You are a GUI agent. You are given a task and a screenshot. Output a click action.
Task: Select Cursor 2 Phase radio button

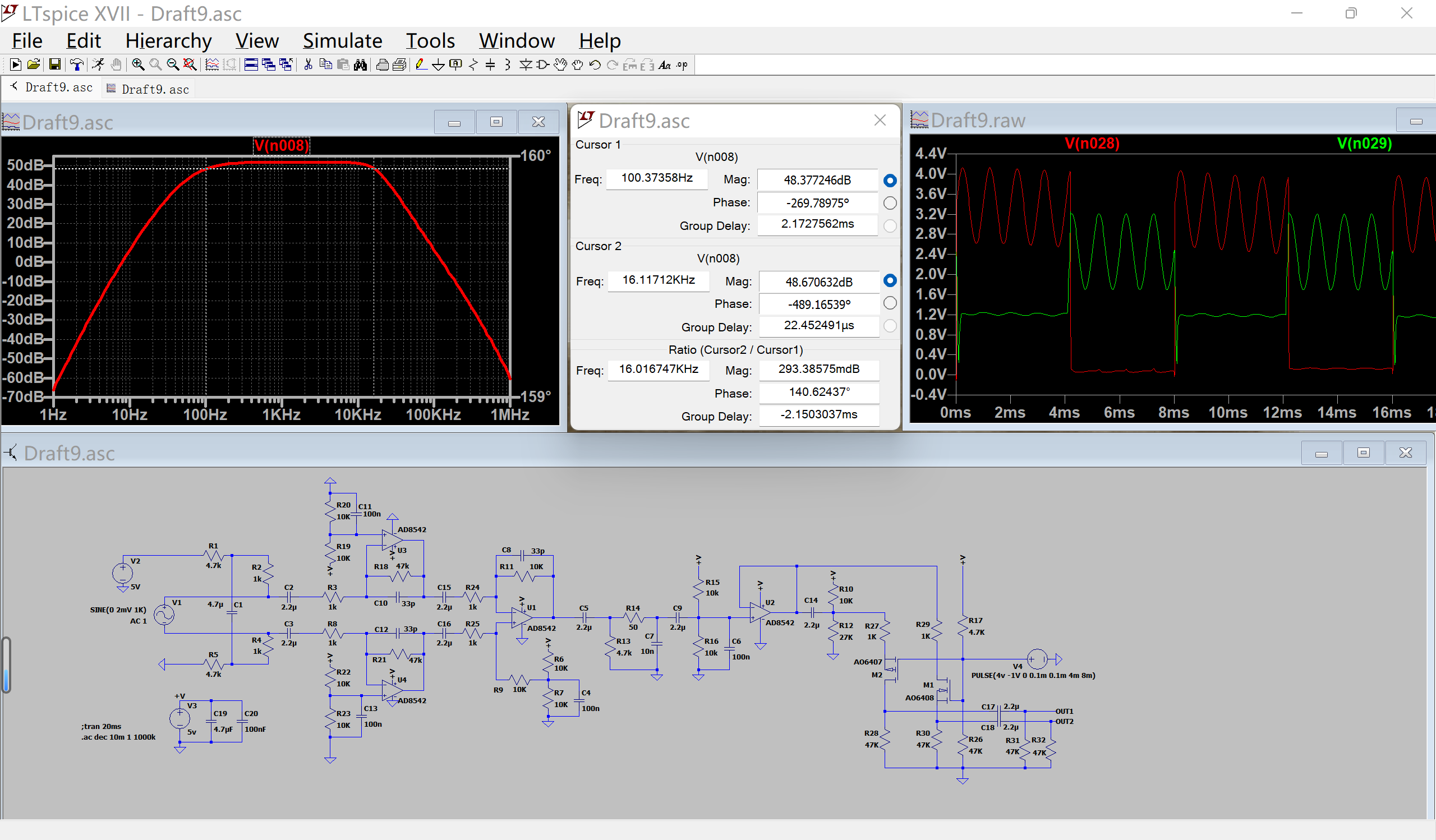pos(890,303)
